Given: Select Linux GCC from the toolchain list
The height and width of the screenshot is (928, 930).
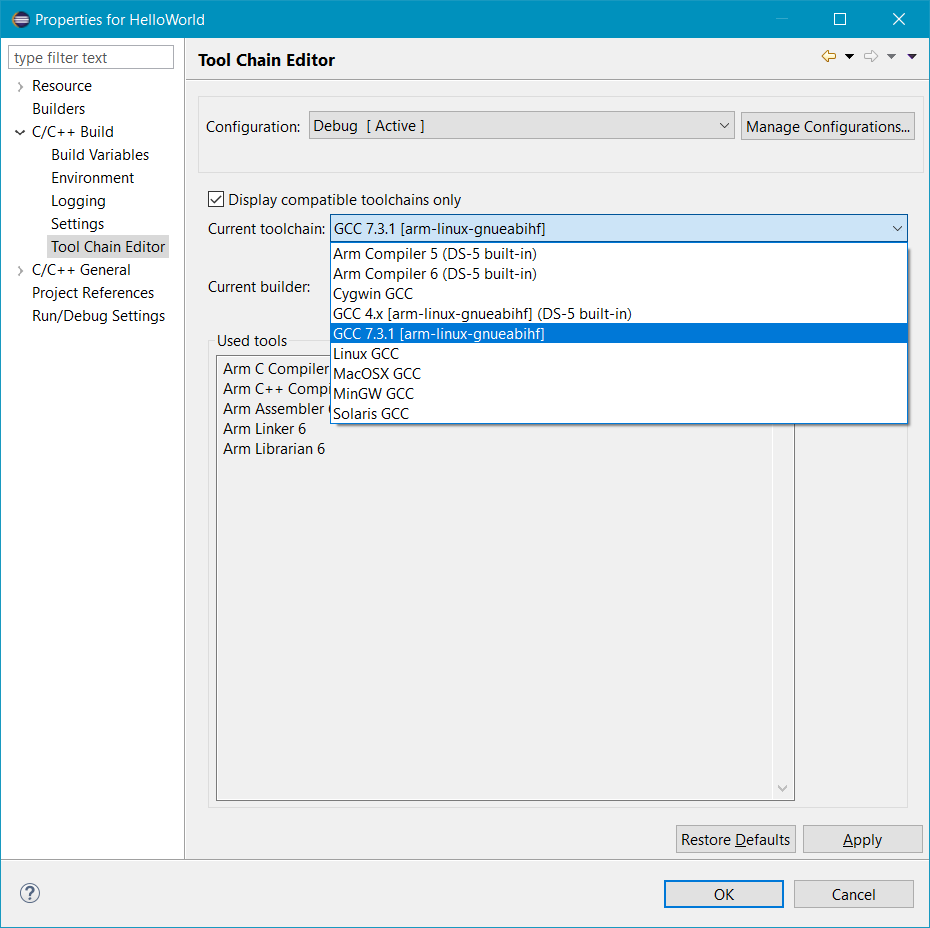Looking at the screenshot, I should point(366,353).
